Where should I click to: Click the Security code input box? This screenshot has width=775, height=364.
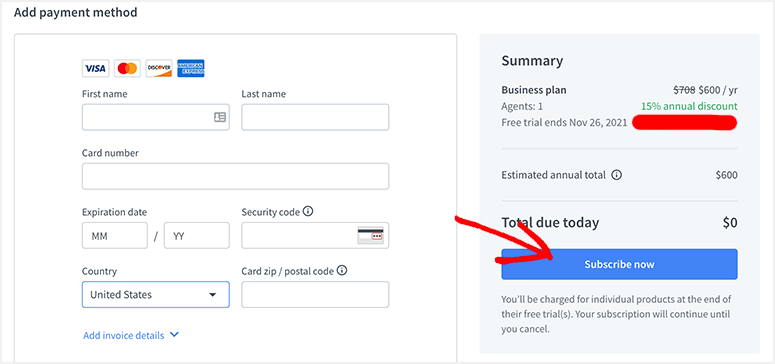click(x=315, y=235)
